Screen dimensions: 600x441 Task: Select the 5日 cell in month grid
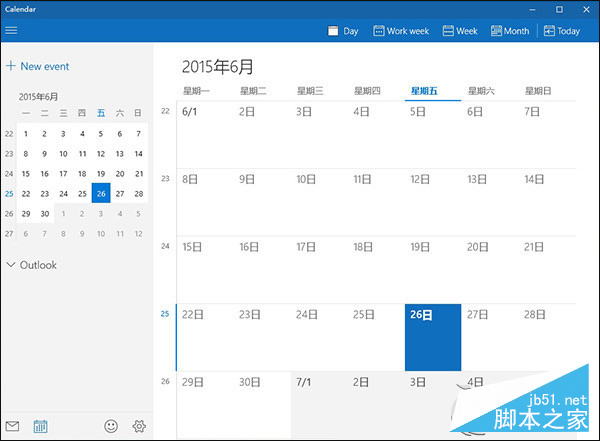(433, 135)
